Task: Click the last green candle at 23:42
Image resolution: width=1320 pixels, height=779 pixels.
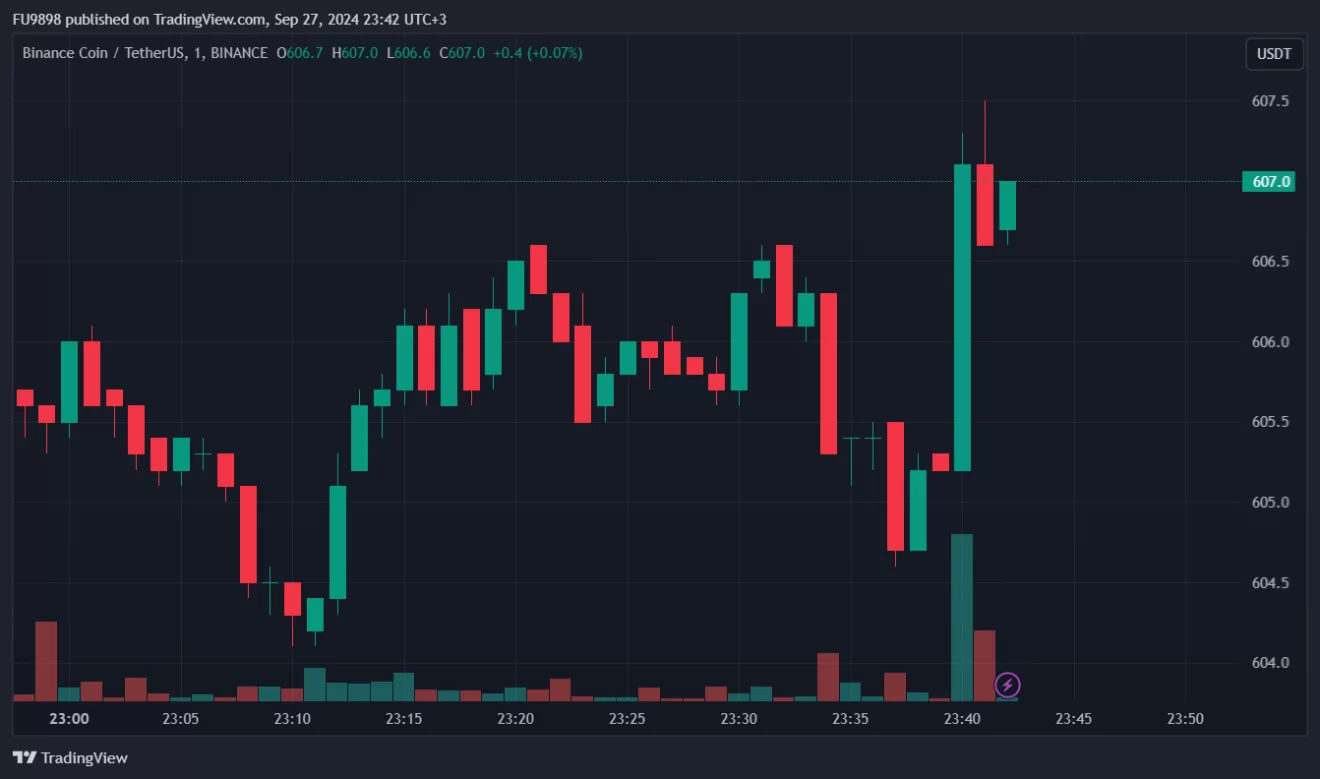Action: (x=1007, y=206)
